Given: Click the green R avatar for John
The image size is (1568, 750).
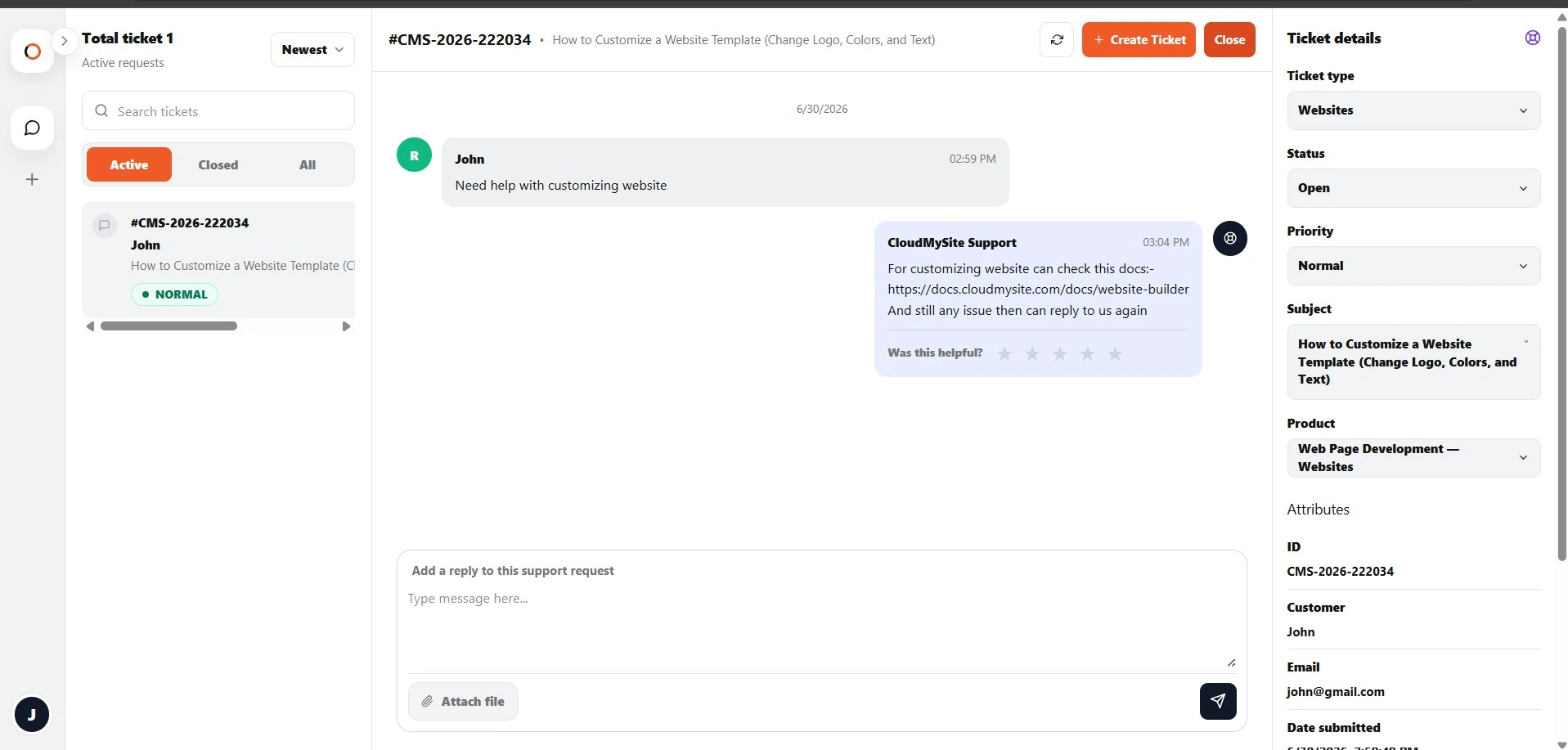Looking at the screenshot, I should 414,155.
